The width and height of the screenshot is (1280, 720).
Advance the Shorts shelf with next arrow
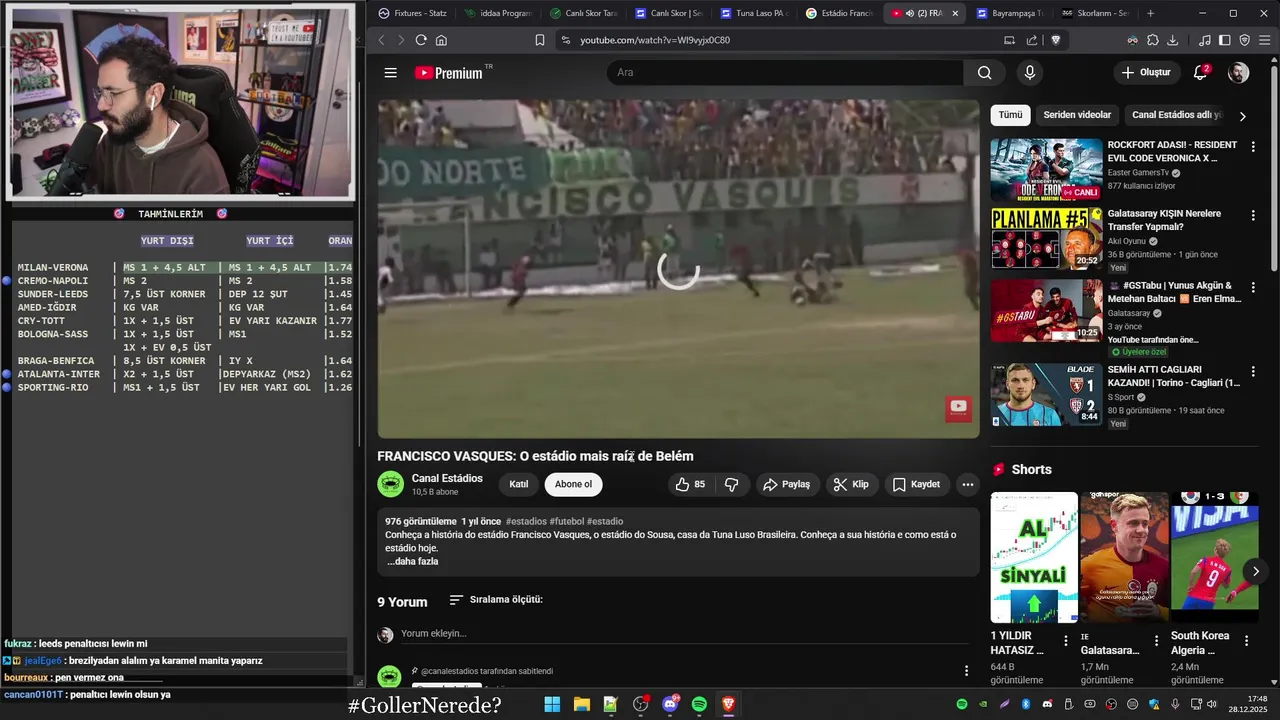coord(1256,572)
